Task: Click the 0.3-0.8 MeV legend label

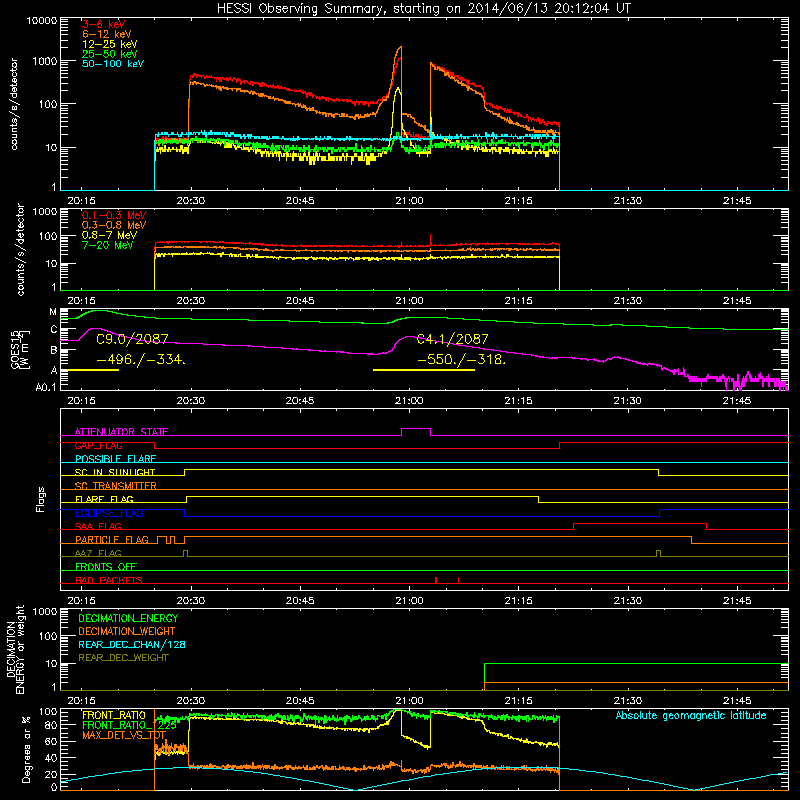Action: coord(114,225)
